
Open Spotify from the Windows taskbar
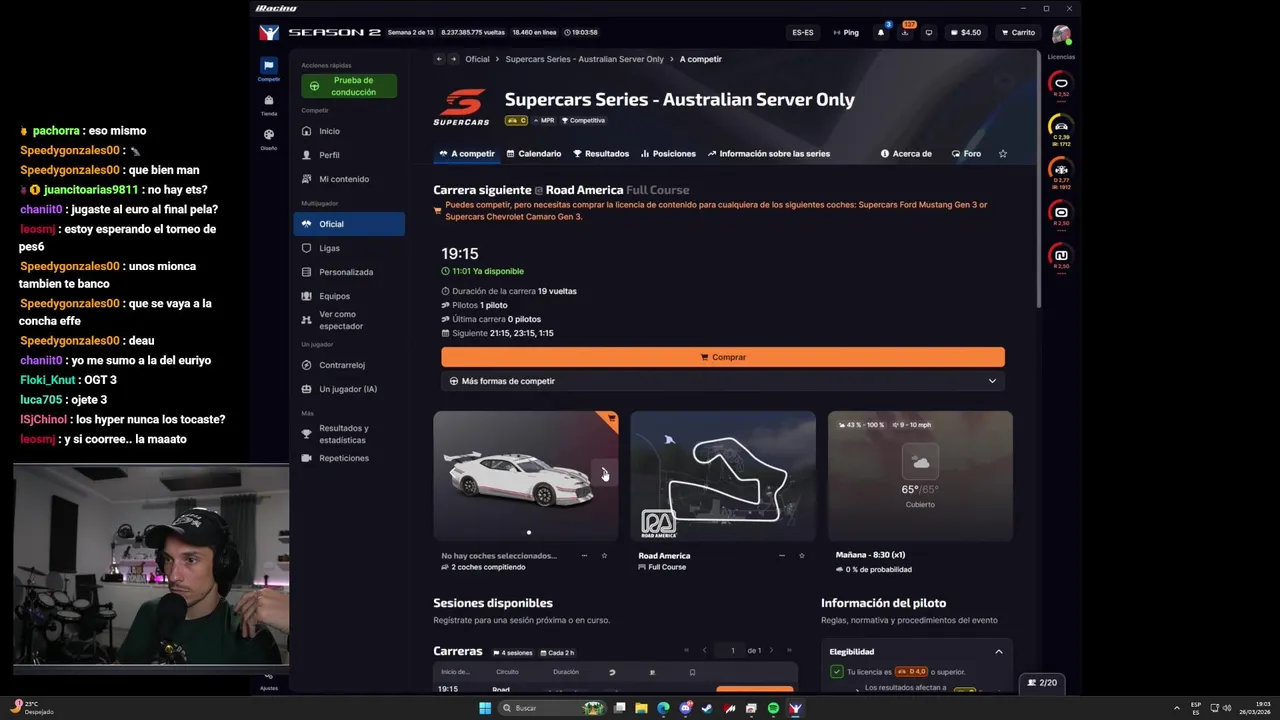[x=773, y=708]
